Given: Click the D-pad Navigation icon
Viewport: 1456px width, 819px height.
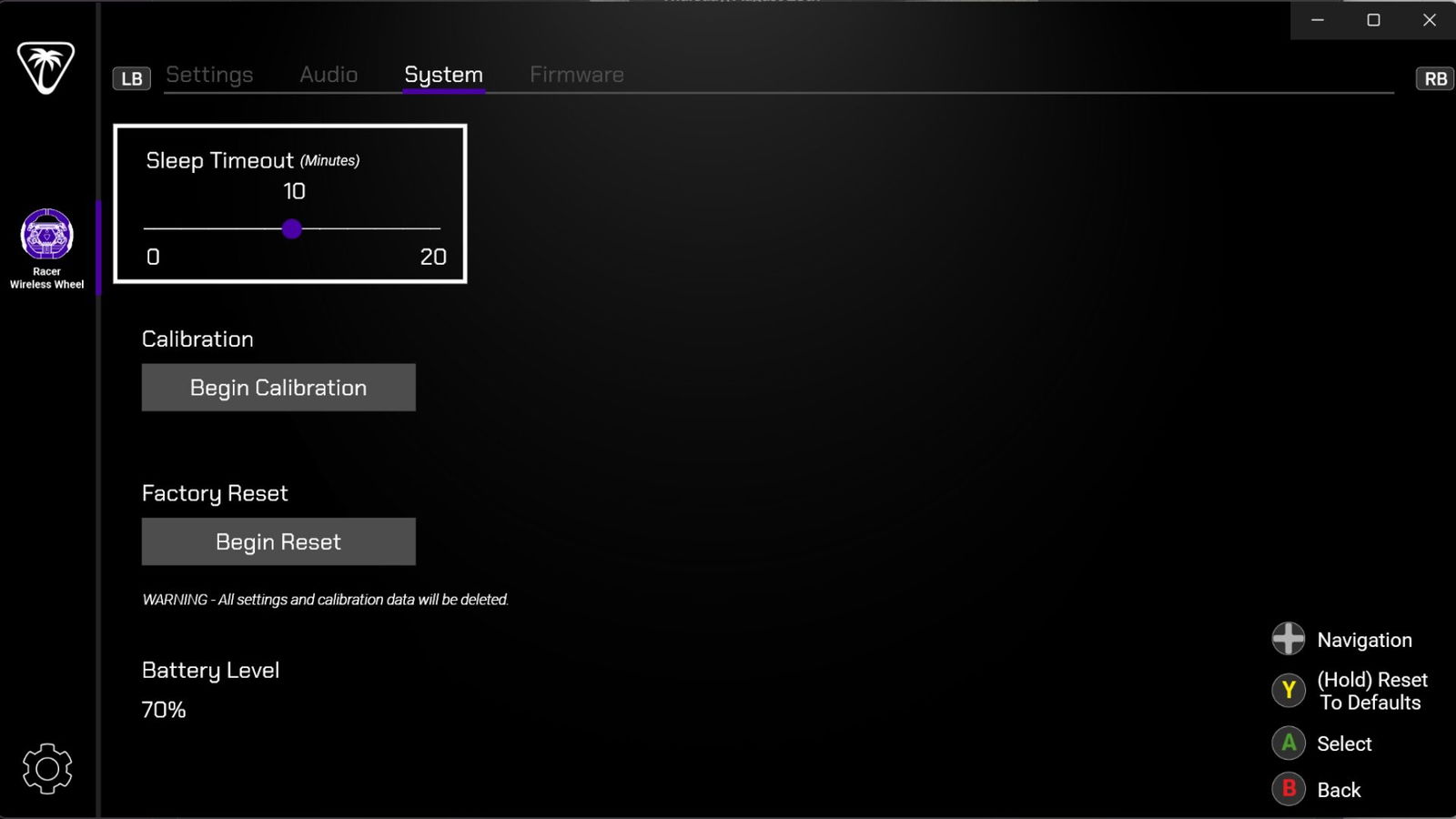Looking at the screenshot, I should click(1289, 639).
